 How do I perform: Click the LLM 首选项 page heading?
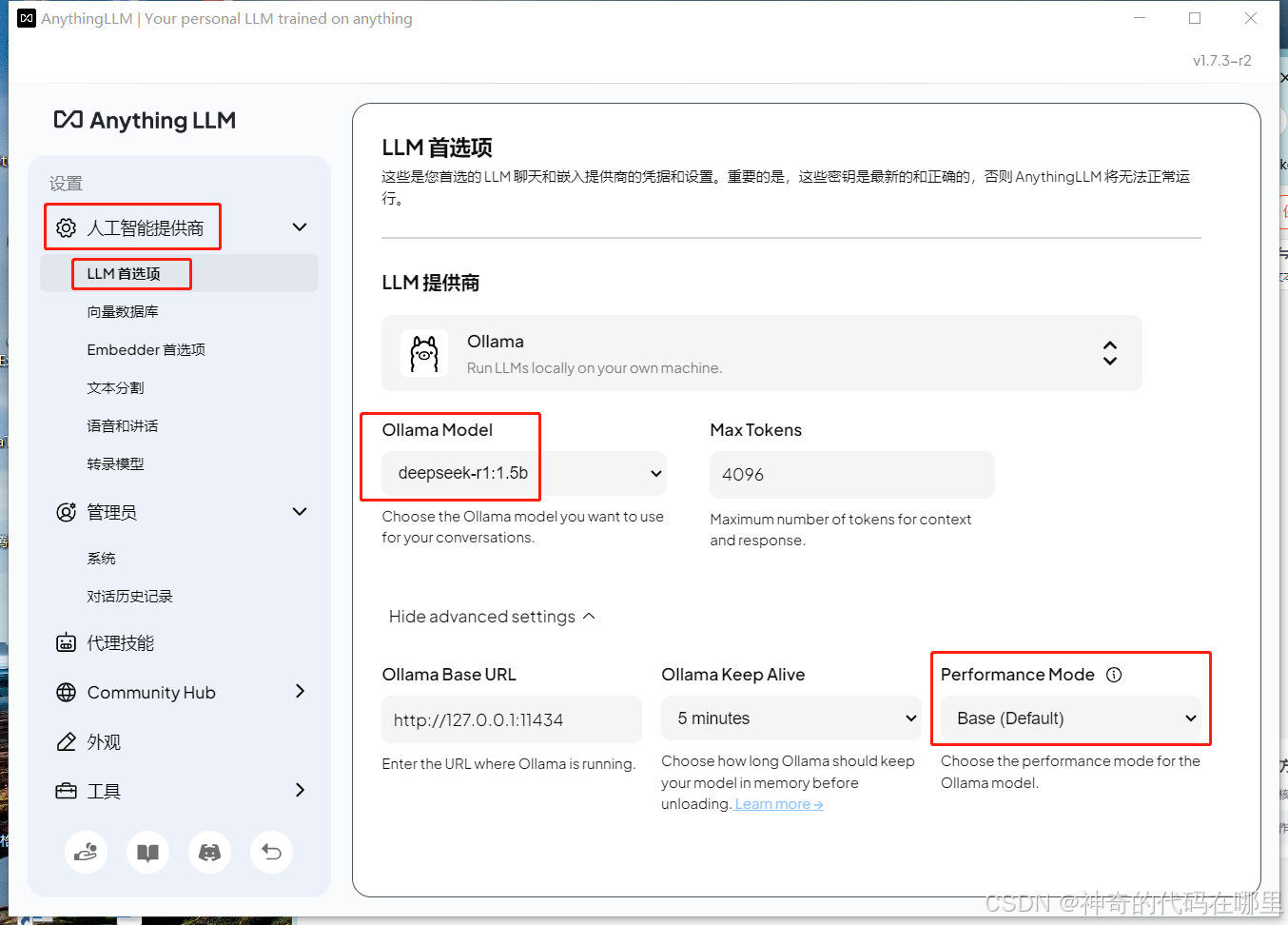point(437,148)
